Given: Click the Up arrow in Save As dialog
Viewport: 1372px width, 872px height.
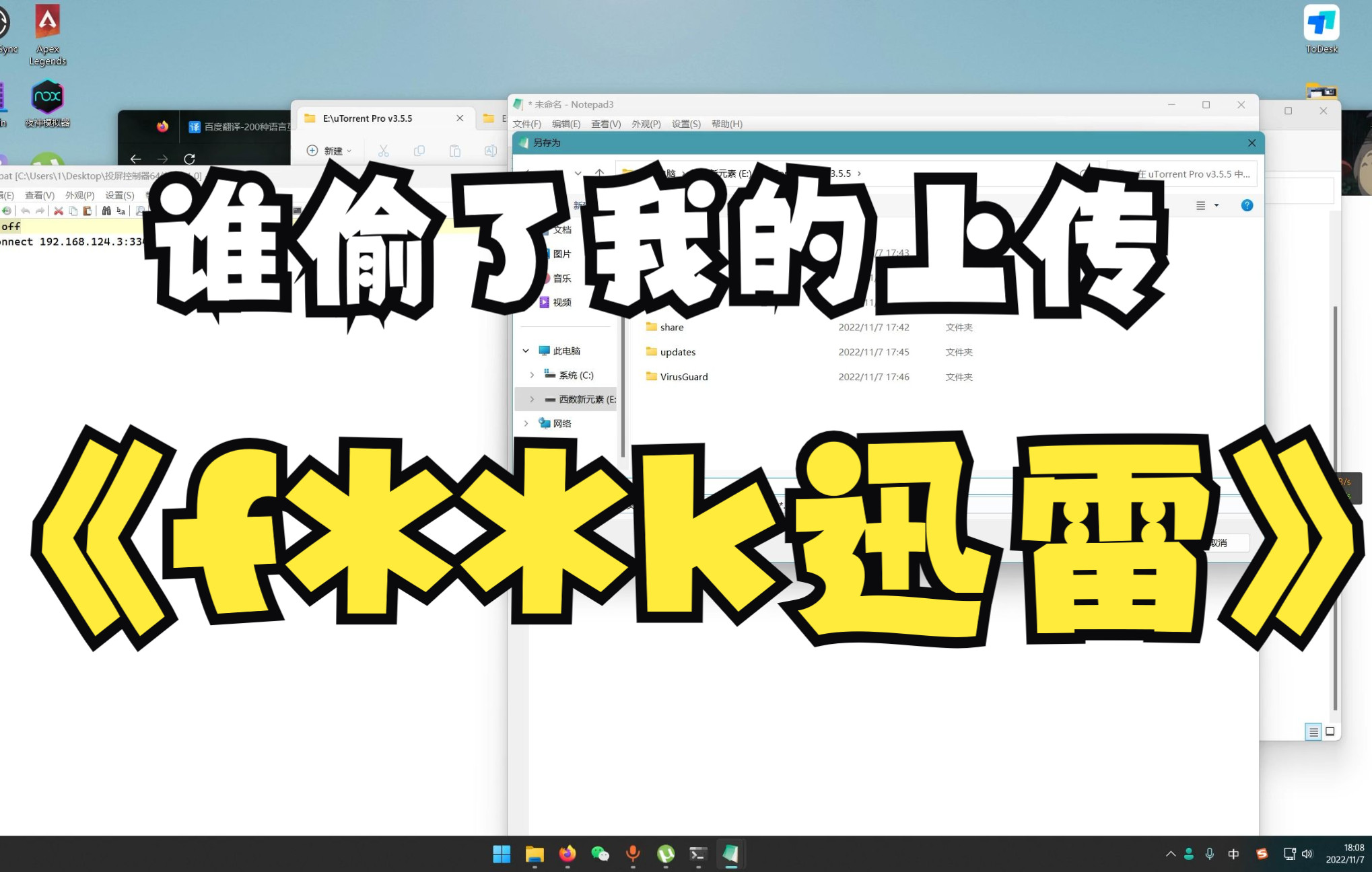Looking at the screenshot, I should tap(599, 174).
